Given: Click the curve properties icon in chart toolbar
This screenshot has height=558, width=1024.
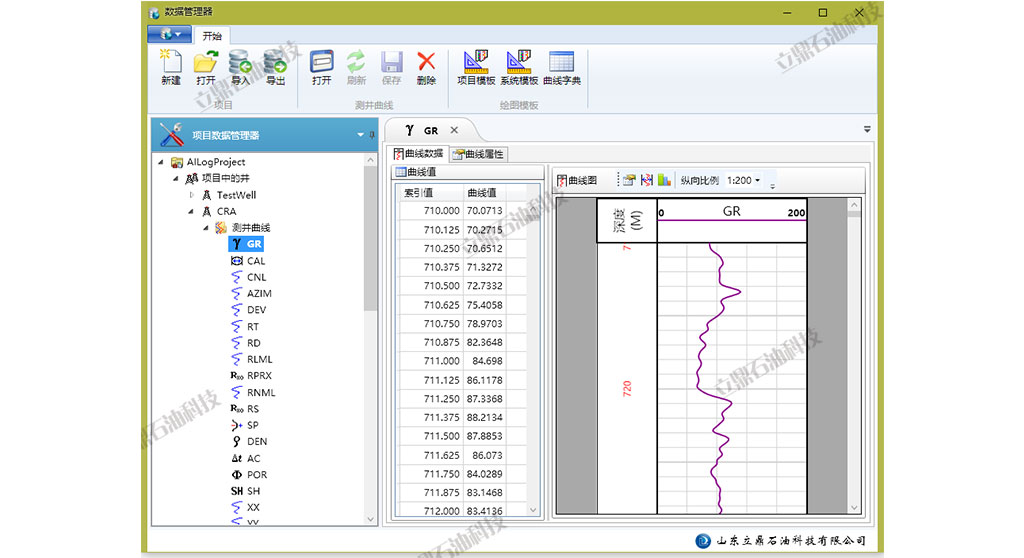Looking at the screenshot, I should [x=629, y=180].
